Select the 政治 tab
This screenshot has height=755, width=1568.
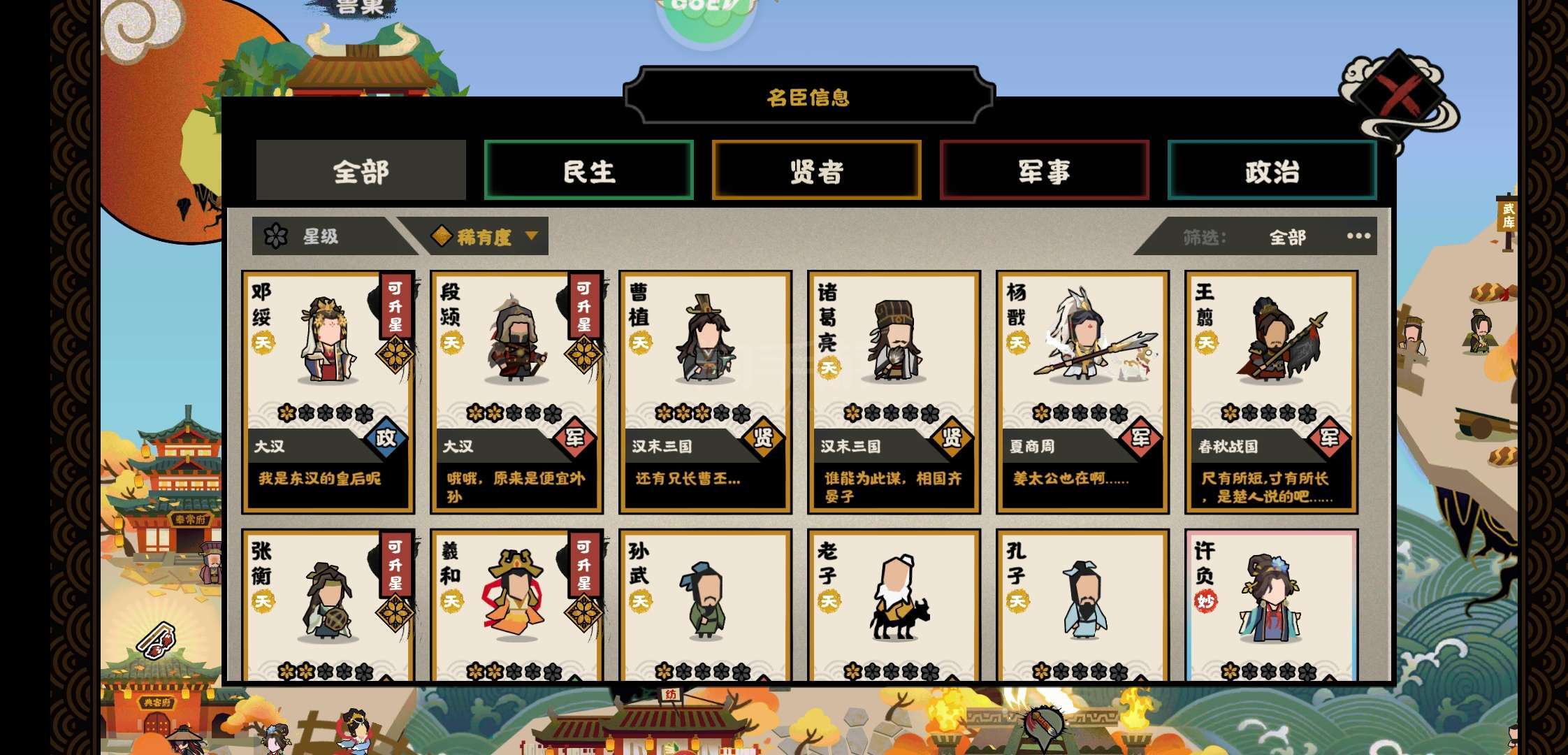click(1272, 171)
